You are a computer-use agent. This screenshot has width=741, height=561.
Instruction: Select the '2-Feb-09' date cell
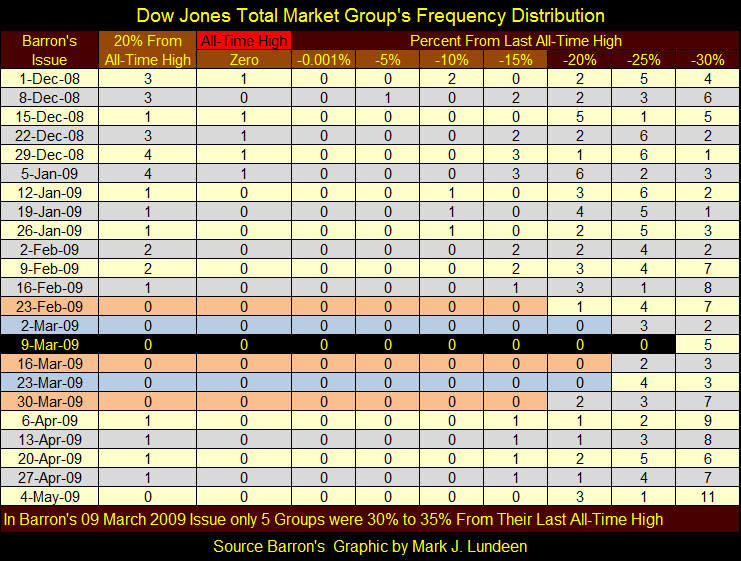click(x=50, y=250)
